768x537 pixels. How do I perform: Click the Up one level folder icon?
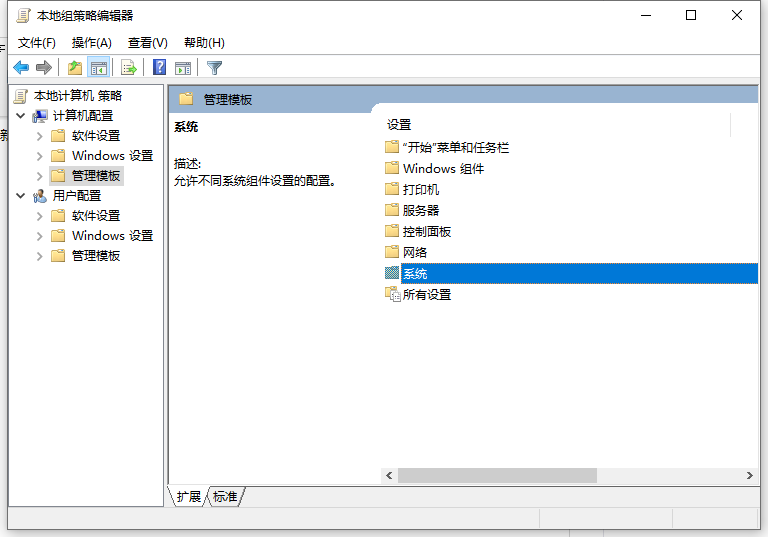click(x=75, y=68)
